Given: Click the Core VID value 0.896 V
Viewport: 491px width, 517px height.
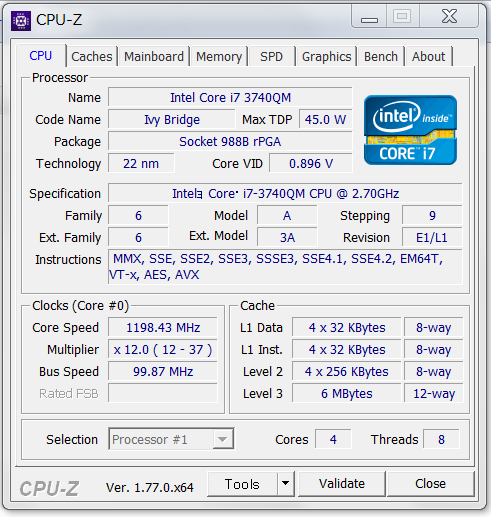Looking at the screenshot, I should [311, 163].
